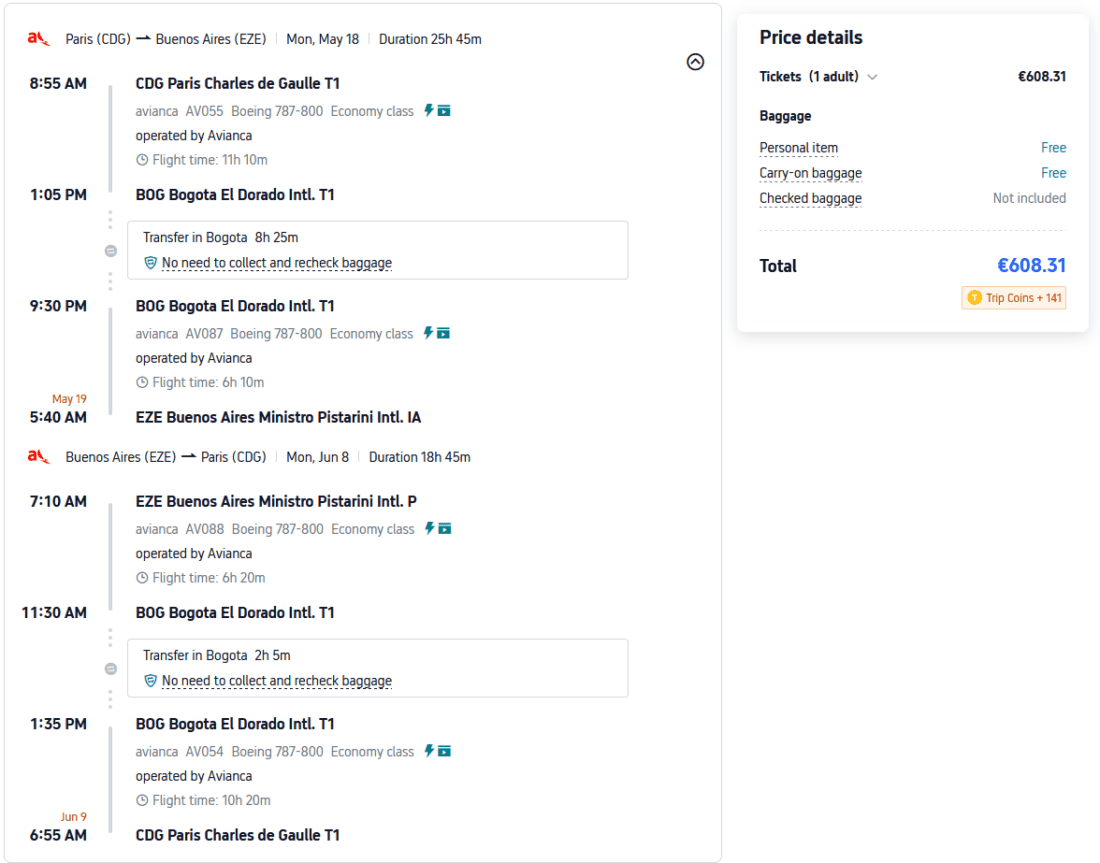Click the clock icon beside Flight time 11h 10m
The height and width of the screenshot is (863, 1100).
pos(142,160)
